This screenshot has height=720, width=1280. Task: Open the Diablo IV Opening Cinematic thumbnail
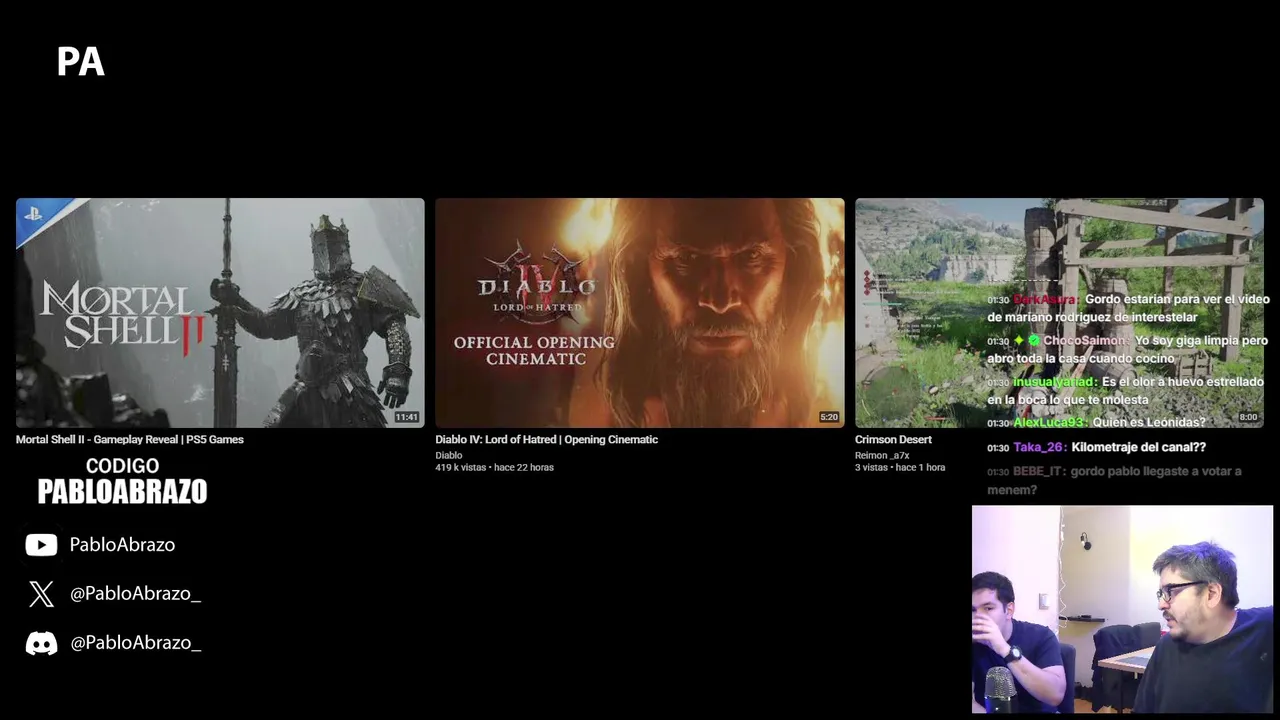click(640, 313)
